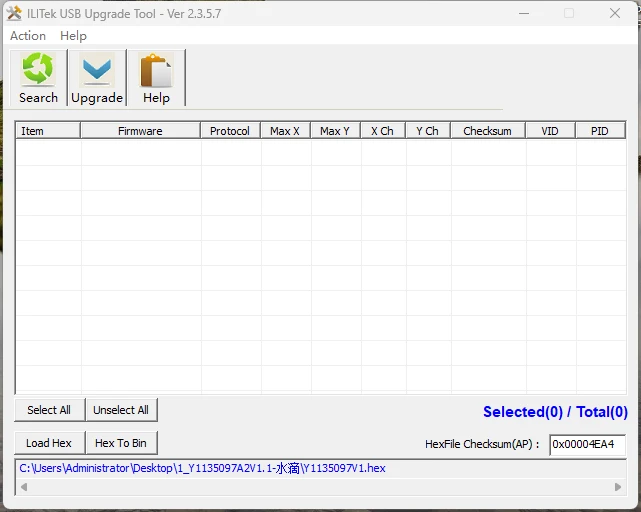The image size is (641, 512).
Task: Click the hex file path text
Action: pyautogui.click(x=202, y=468)
